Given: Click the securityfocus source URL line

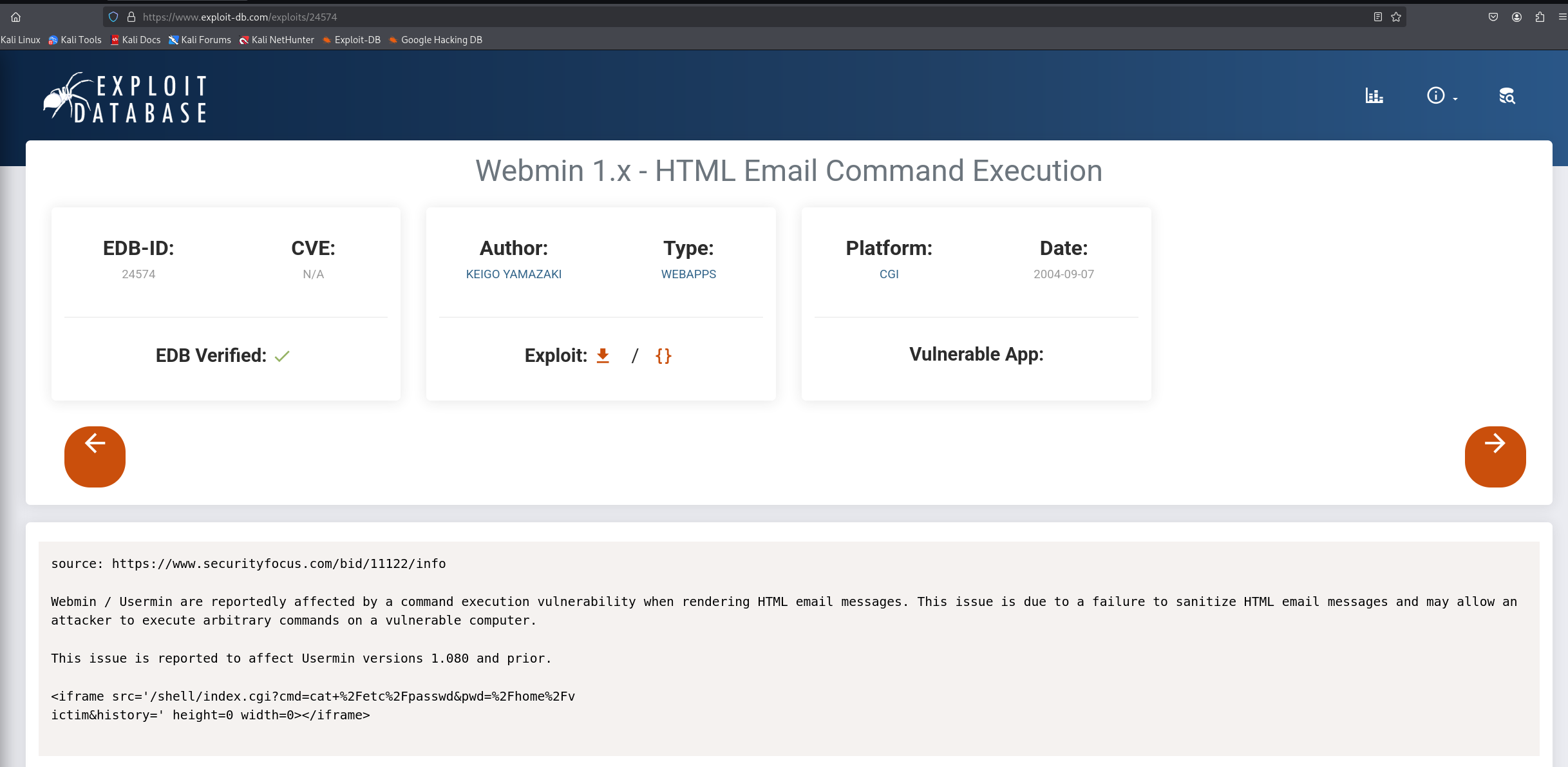Looking at the screenshot, I should [249, 563].
